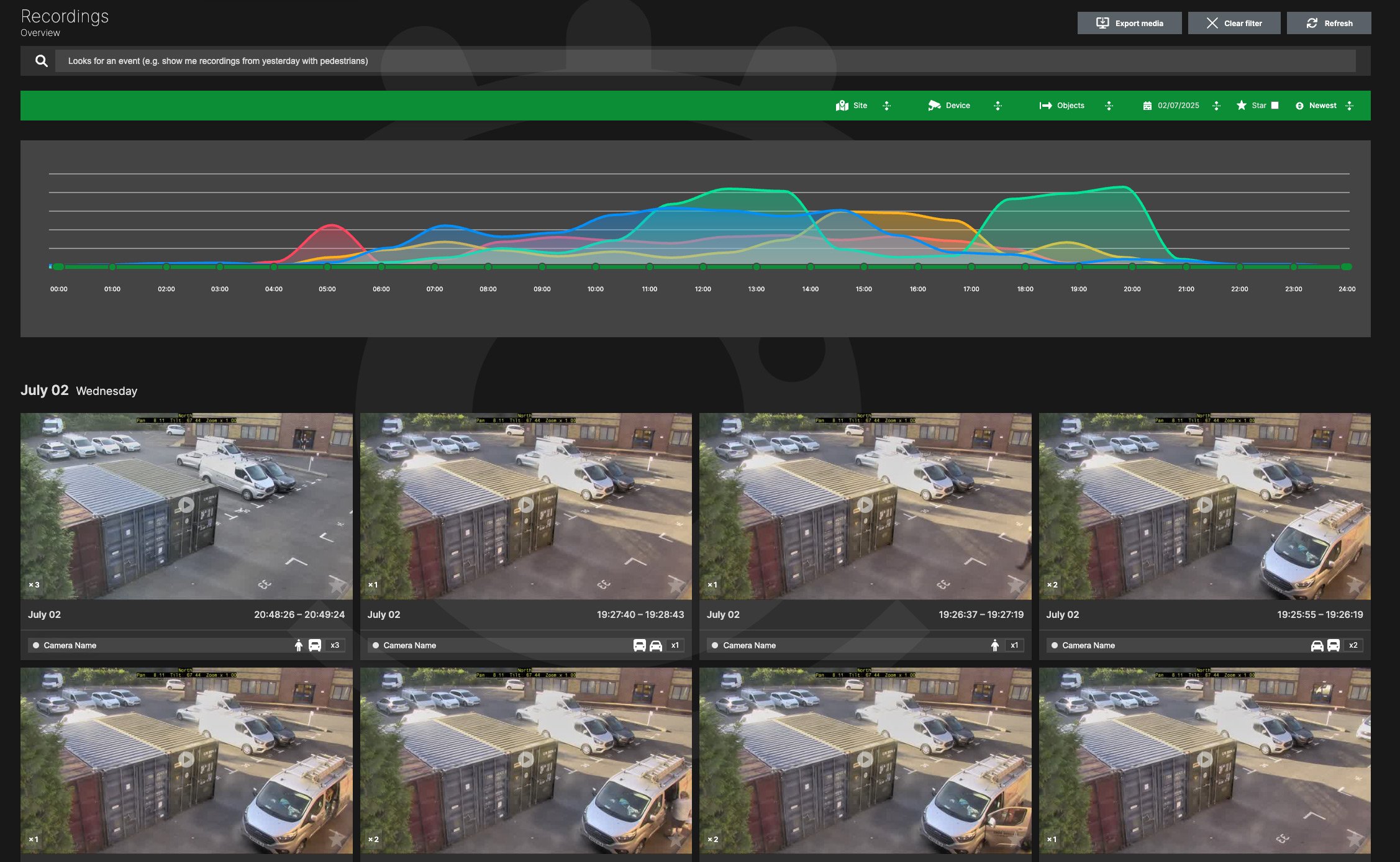Viewport: 1400px width, 862px height.
Task: Toggle the Star filter checkbox
Action: pyautogui.click(x=1275, y=106)
